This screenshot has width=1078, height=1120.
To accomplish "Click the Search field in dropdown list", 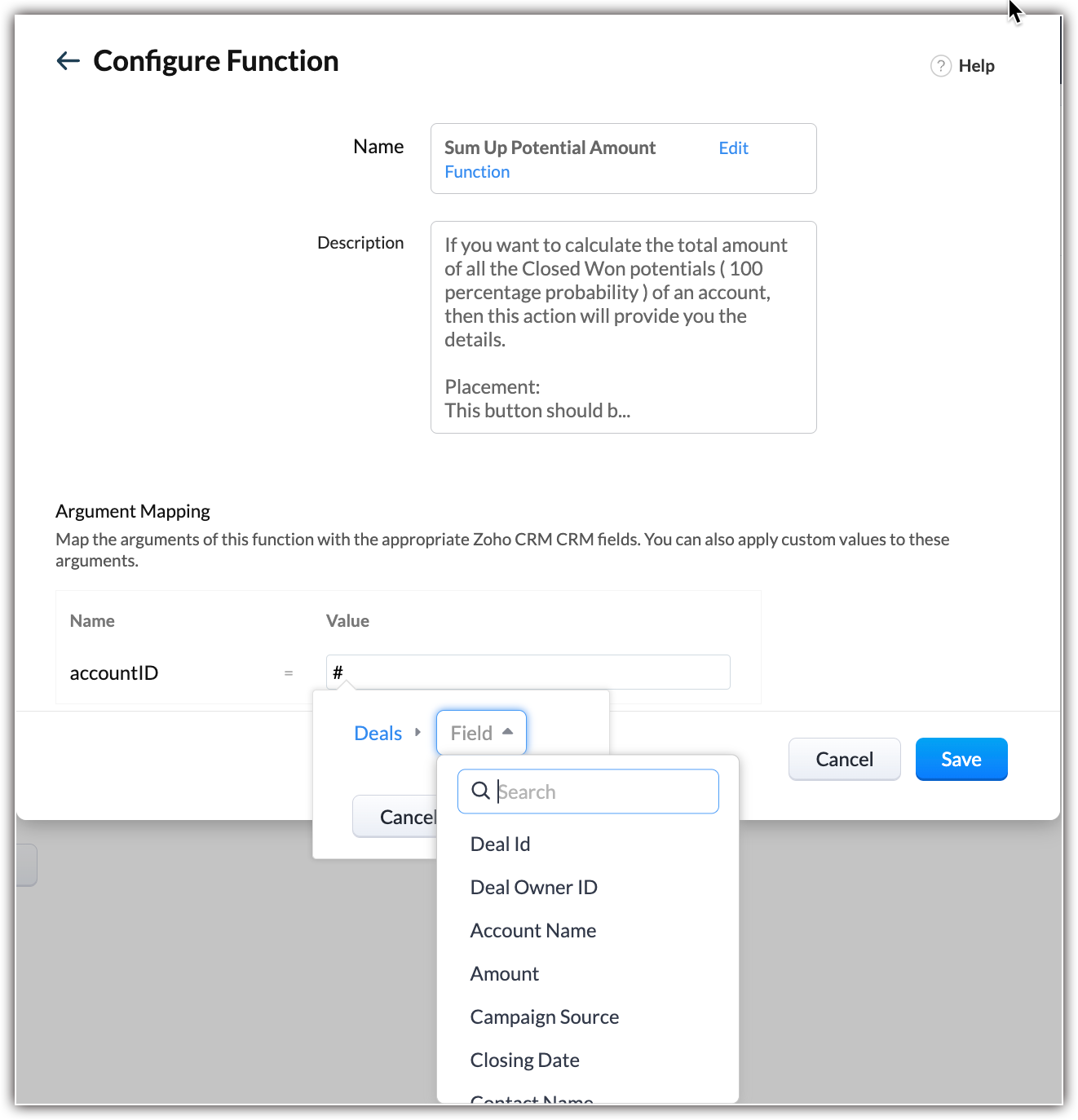I will coord(603,791).
